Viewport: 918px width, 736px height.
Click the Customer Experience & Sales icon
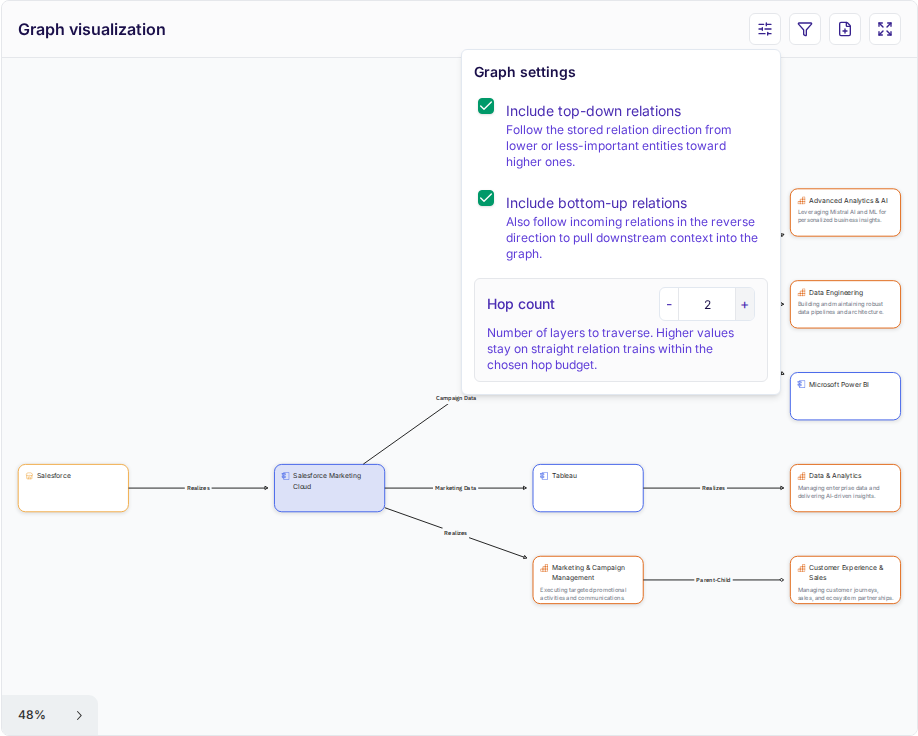801,568
